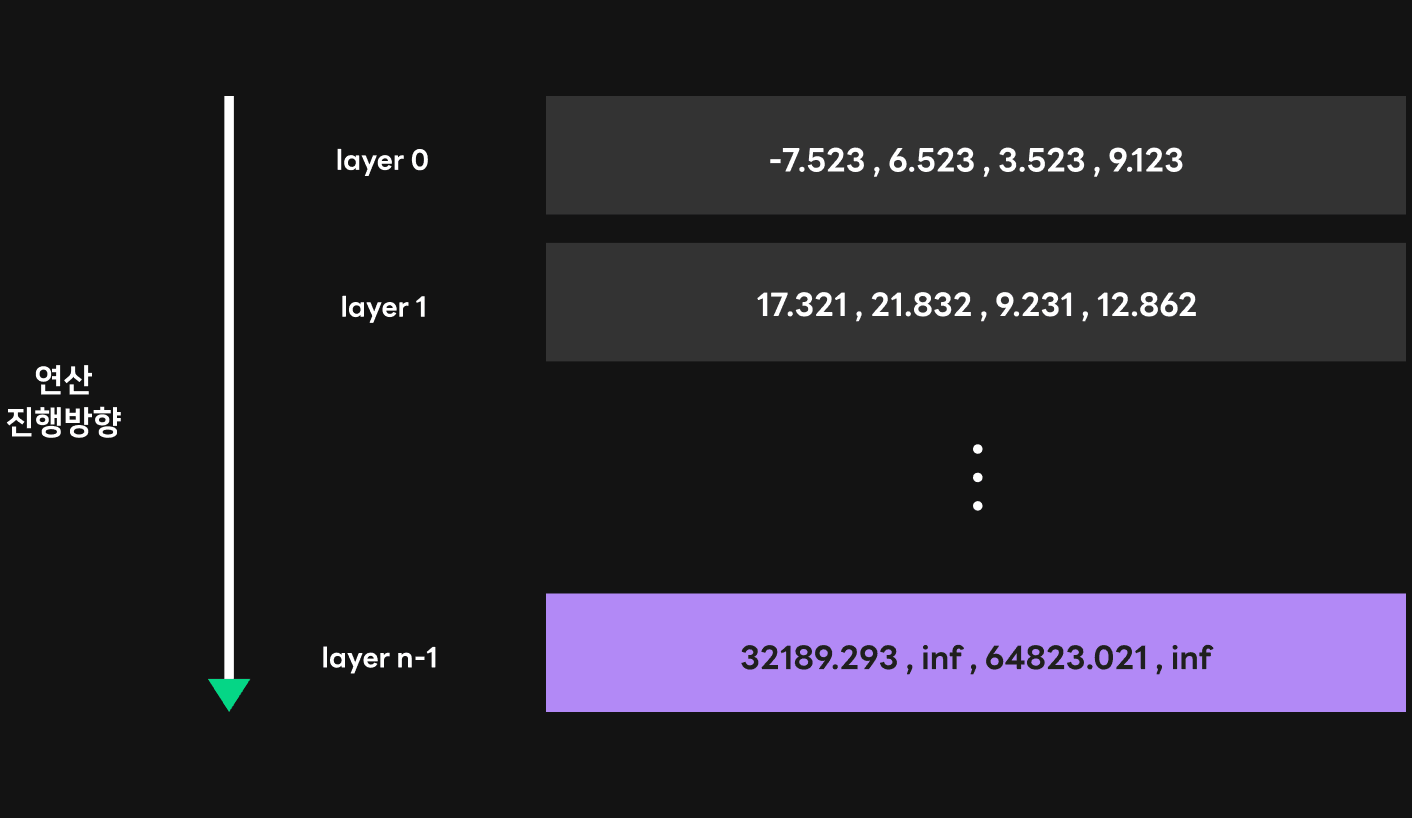This screenshot has width=1412, height=818.
Task: Select the layer n-1 label
Action: [x=380, y=658]
